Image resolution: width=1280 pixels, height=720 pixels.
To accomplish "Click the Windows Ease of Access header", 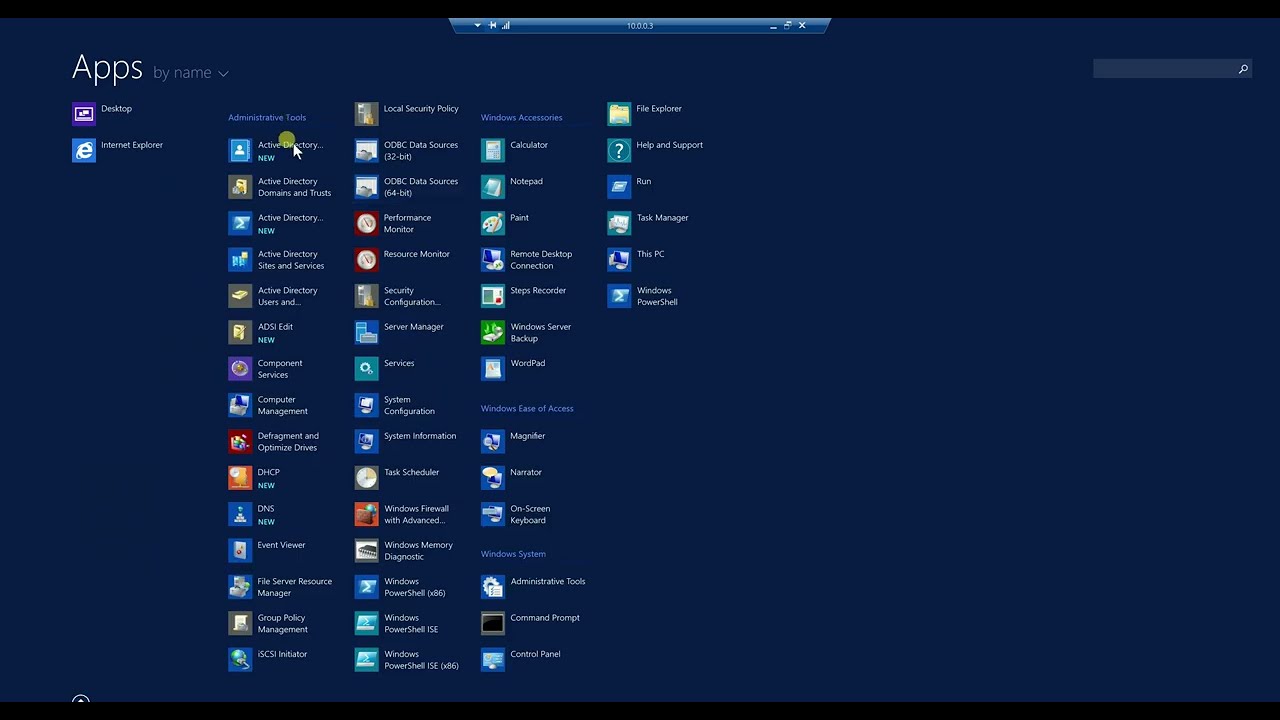I will pos(527,408).
